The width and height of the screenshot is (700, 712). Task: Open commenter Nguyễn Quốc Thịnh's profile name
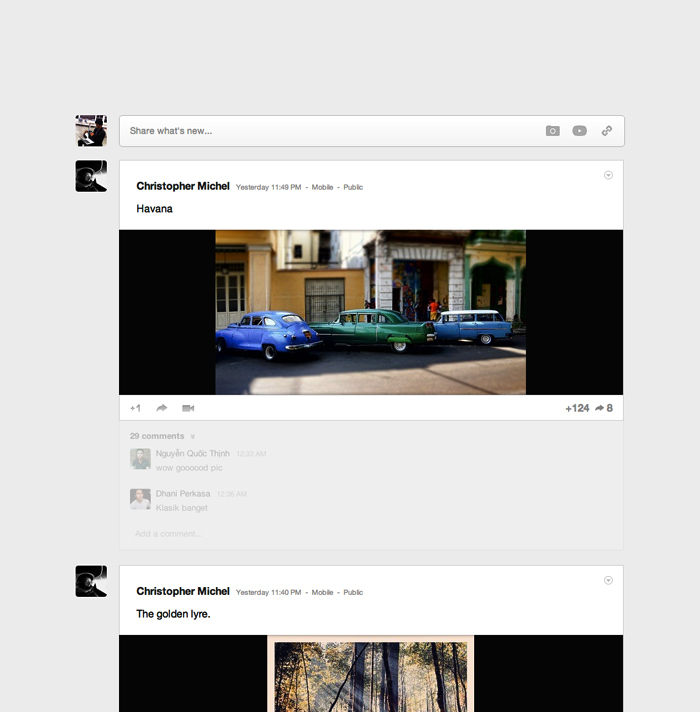pos(192,454)
